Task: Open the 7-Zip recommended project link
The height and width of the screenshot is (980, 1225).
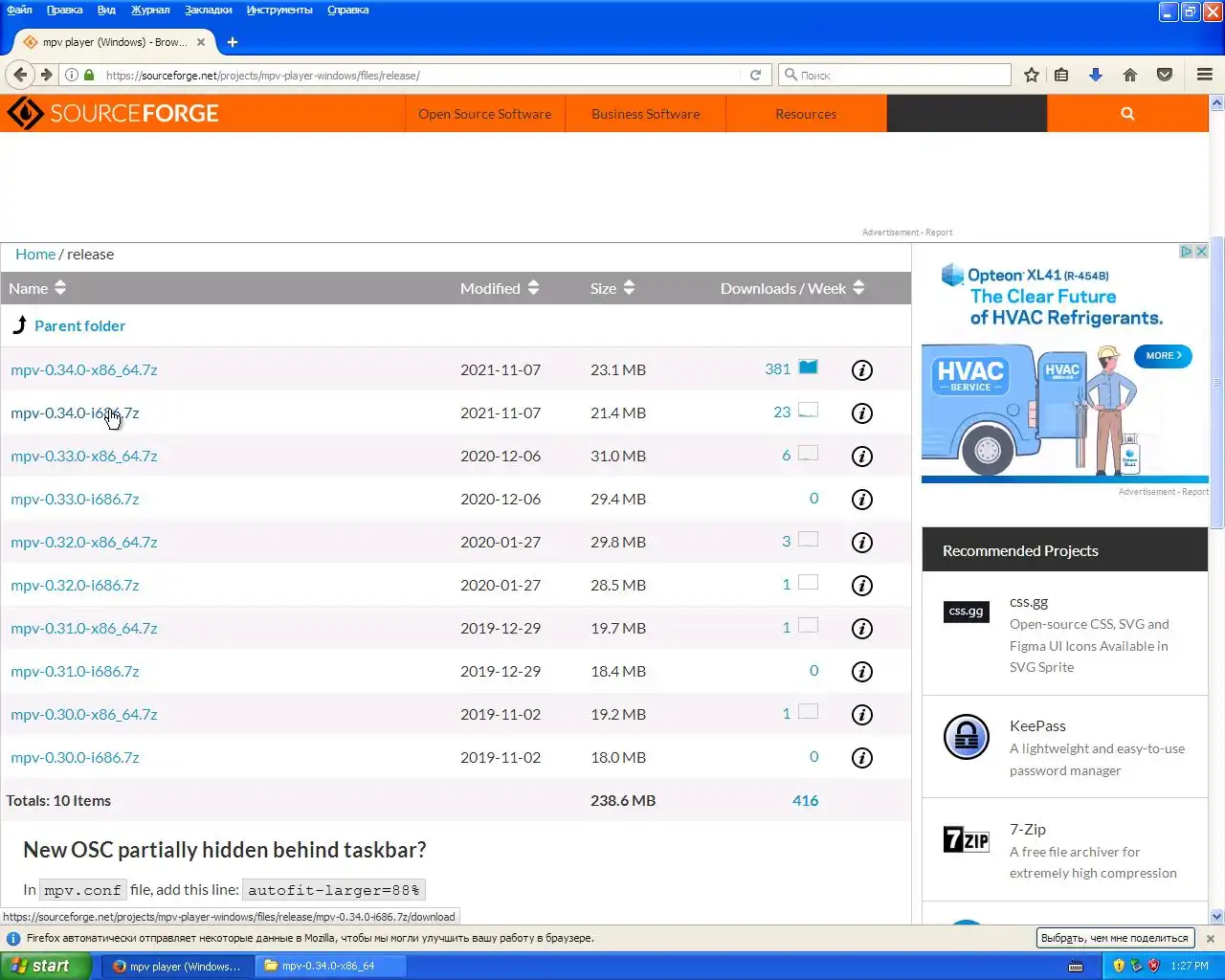Action: point(1028,830)
